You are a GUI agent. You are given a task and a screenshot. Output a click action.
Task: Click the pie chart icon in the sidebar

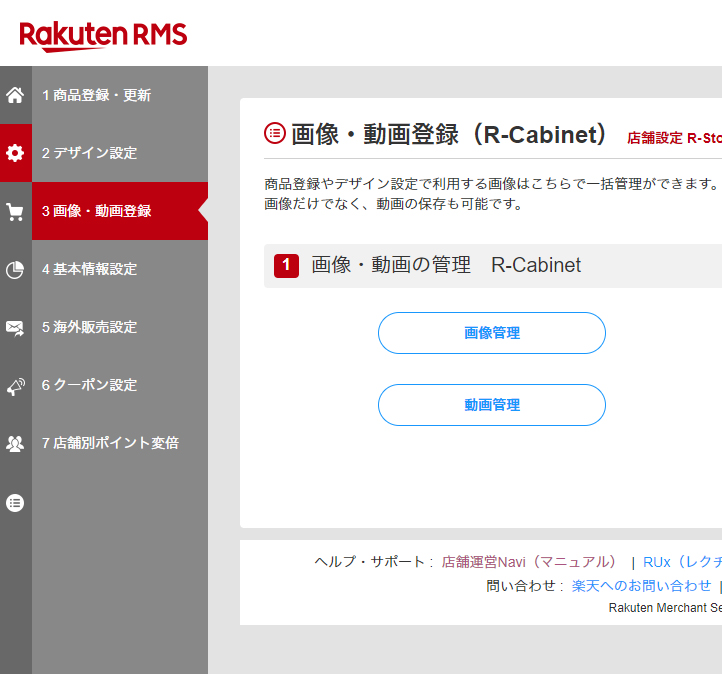pyautogui.click(x=15, y=269)
